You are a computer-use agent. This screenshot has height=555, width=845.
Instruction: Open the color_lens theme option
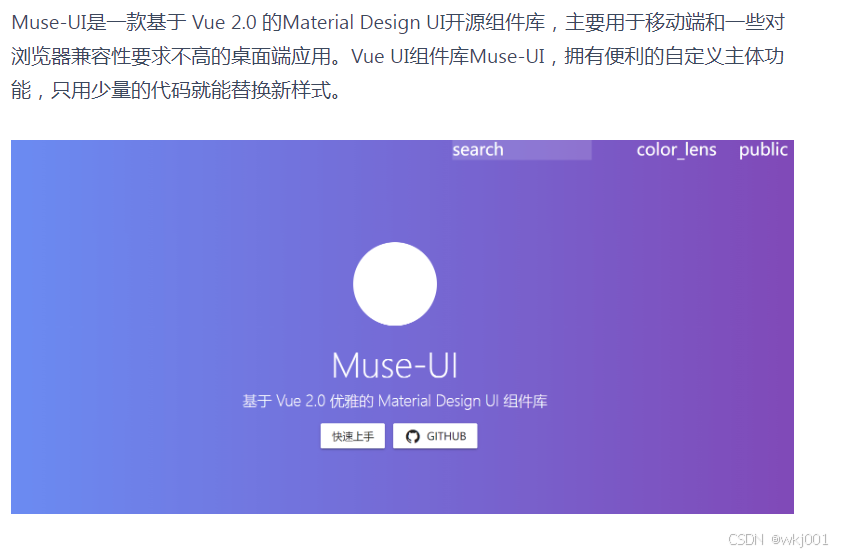point(676,150)
